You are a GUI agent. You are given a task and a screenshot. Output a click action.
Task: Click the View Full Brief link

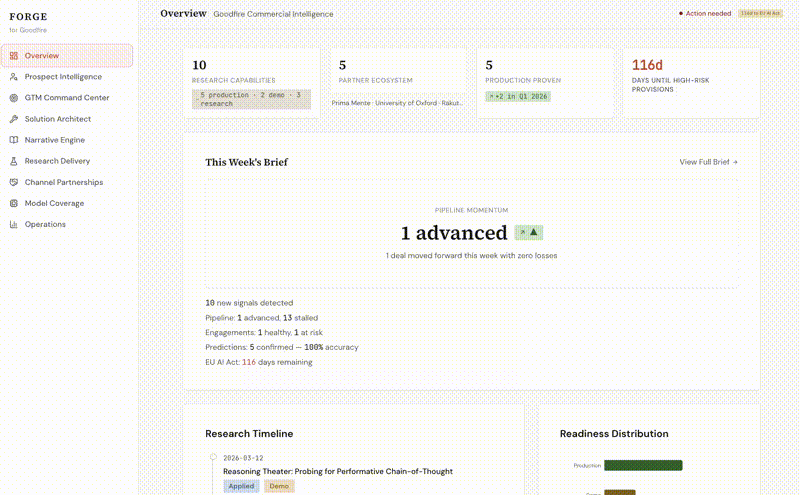[x=708, y=162]
